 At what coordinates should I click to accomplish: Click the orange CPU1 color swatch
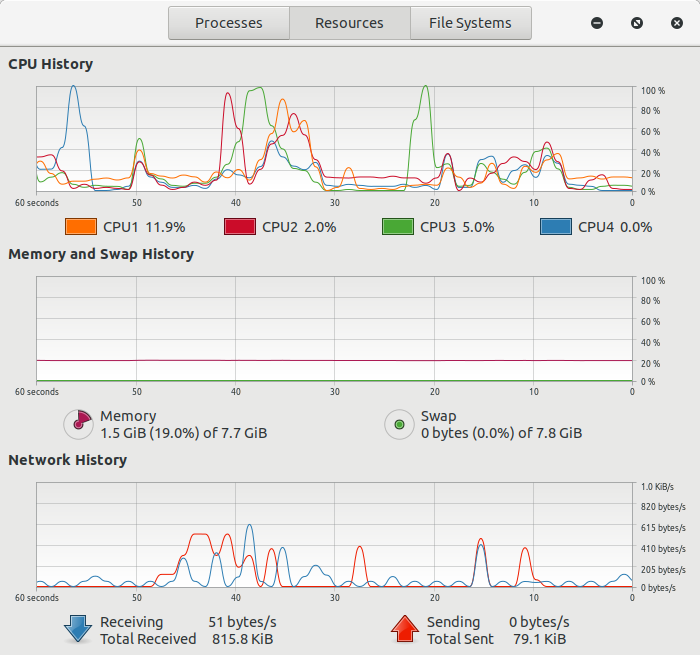[x=81, y=227]
